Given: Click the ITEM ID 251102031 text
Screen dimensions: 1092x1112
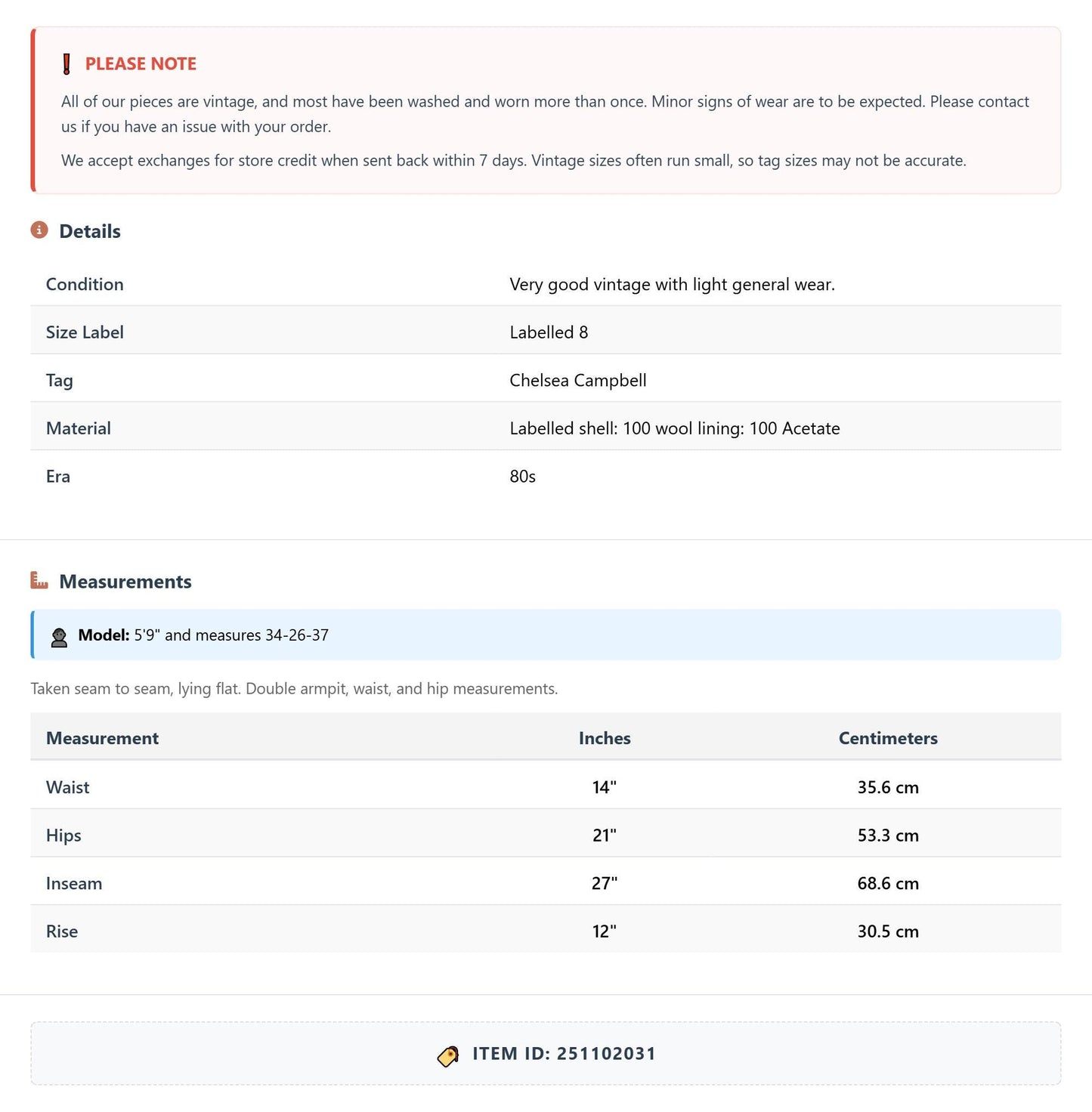Looking at the screenshot, I should pyautogui.click(x=565, y=1054).
